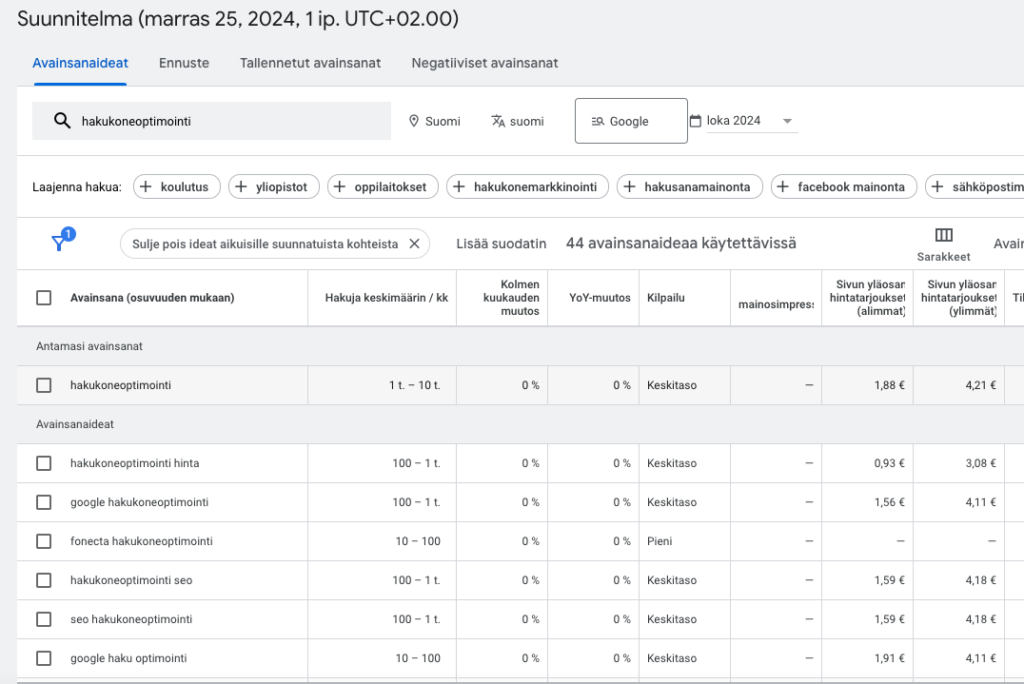Switch to the Ennuste tab
This screenshot has height=684, width=1024.
(x=184, y=63)
